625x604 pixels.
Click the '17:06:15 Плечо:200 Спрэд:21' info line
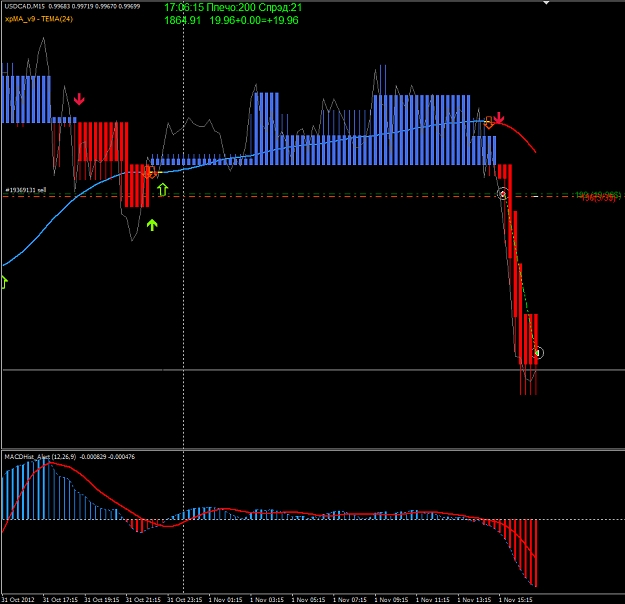pyautogui.click(x=233, y=7)
